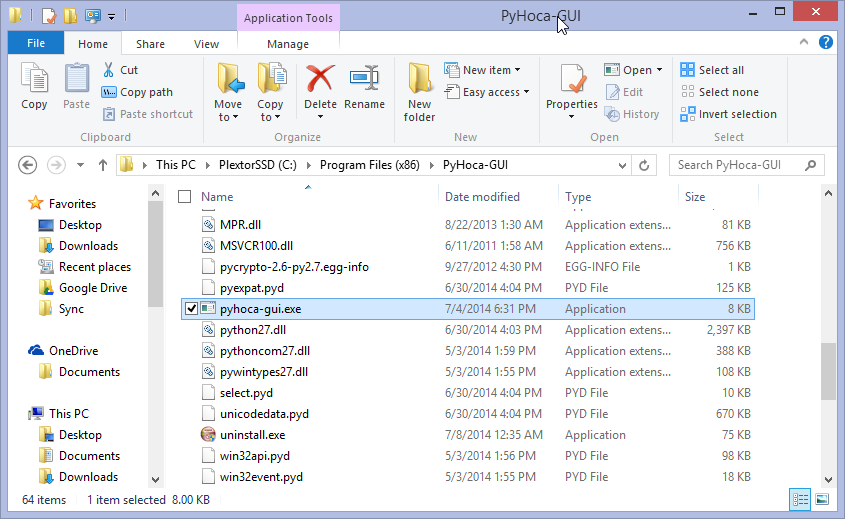845x519 pixels.
Task: Click PlextorSSD (C:) in the breadcrumb
Action: [x=258, y=165]
